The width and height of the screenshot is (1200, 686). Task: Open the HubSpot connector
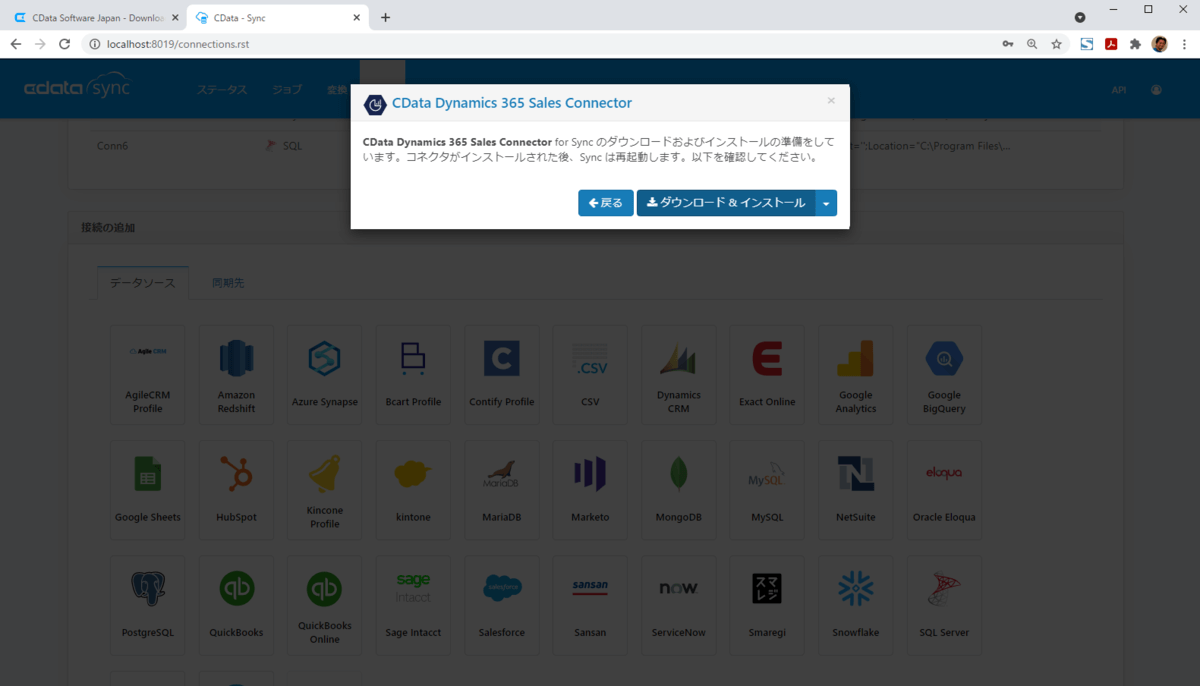tap(236, 490)
